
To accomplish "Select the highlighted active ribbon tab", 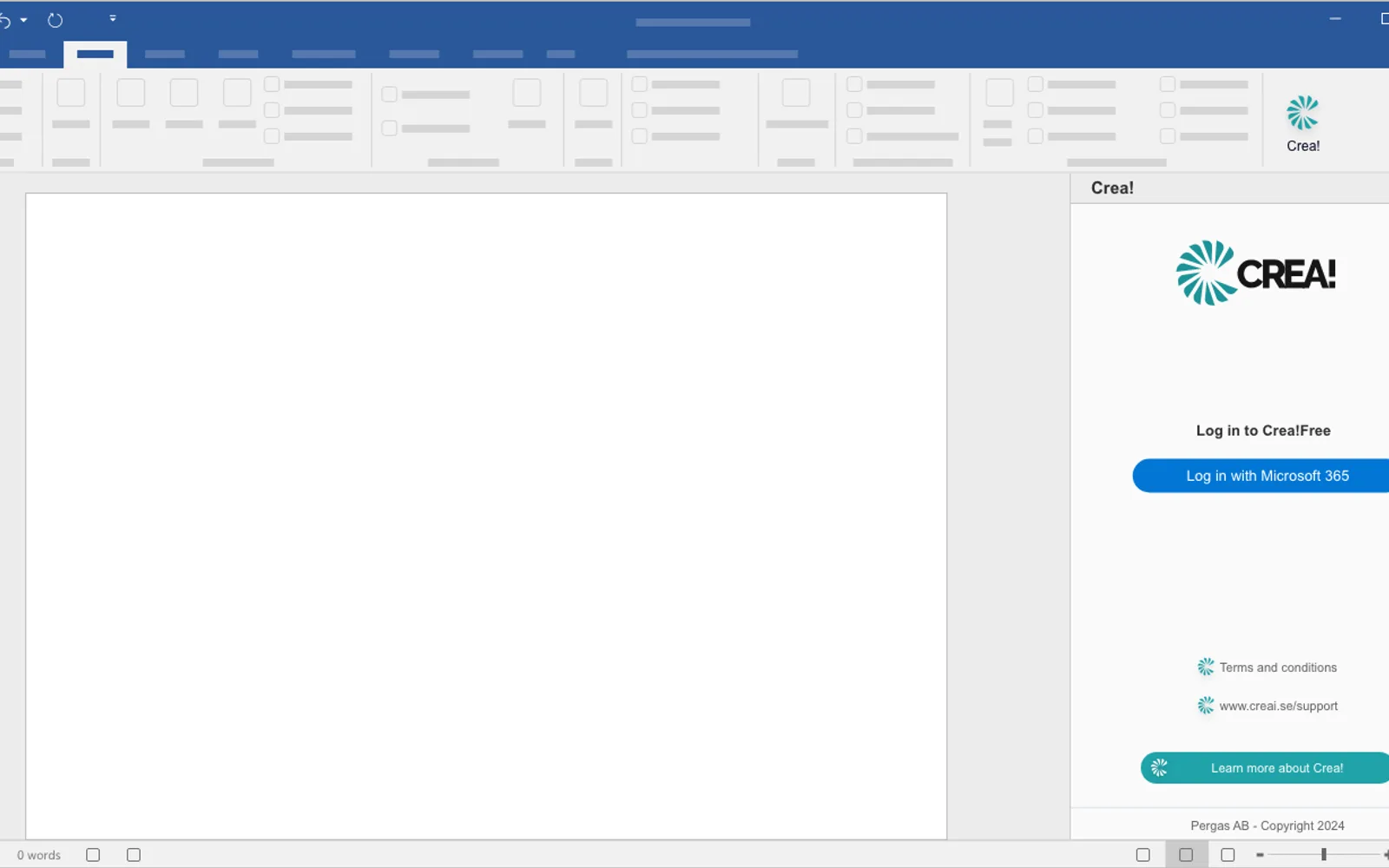I will point(95,54).
